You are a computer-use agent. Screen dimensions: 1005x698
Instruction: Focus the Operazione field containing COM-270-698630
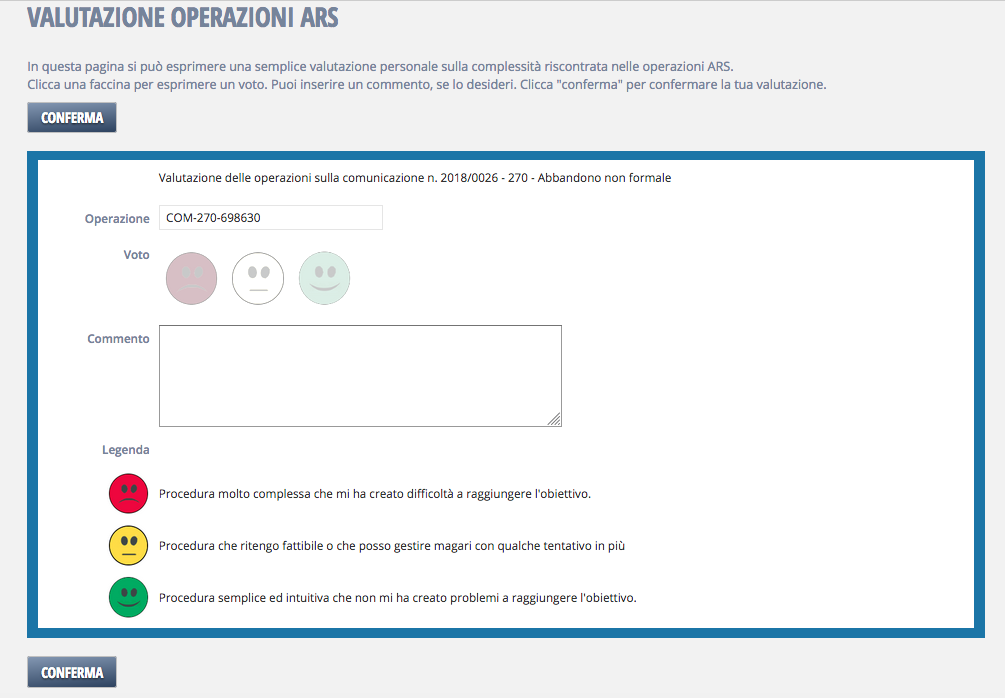(x=270, y=218)
